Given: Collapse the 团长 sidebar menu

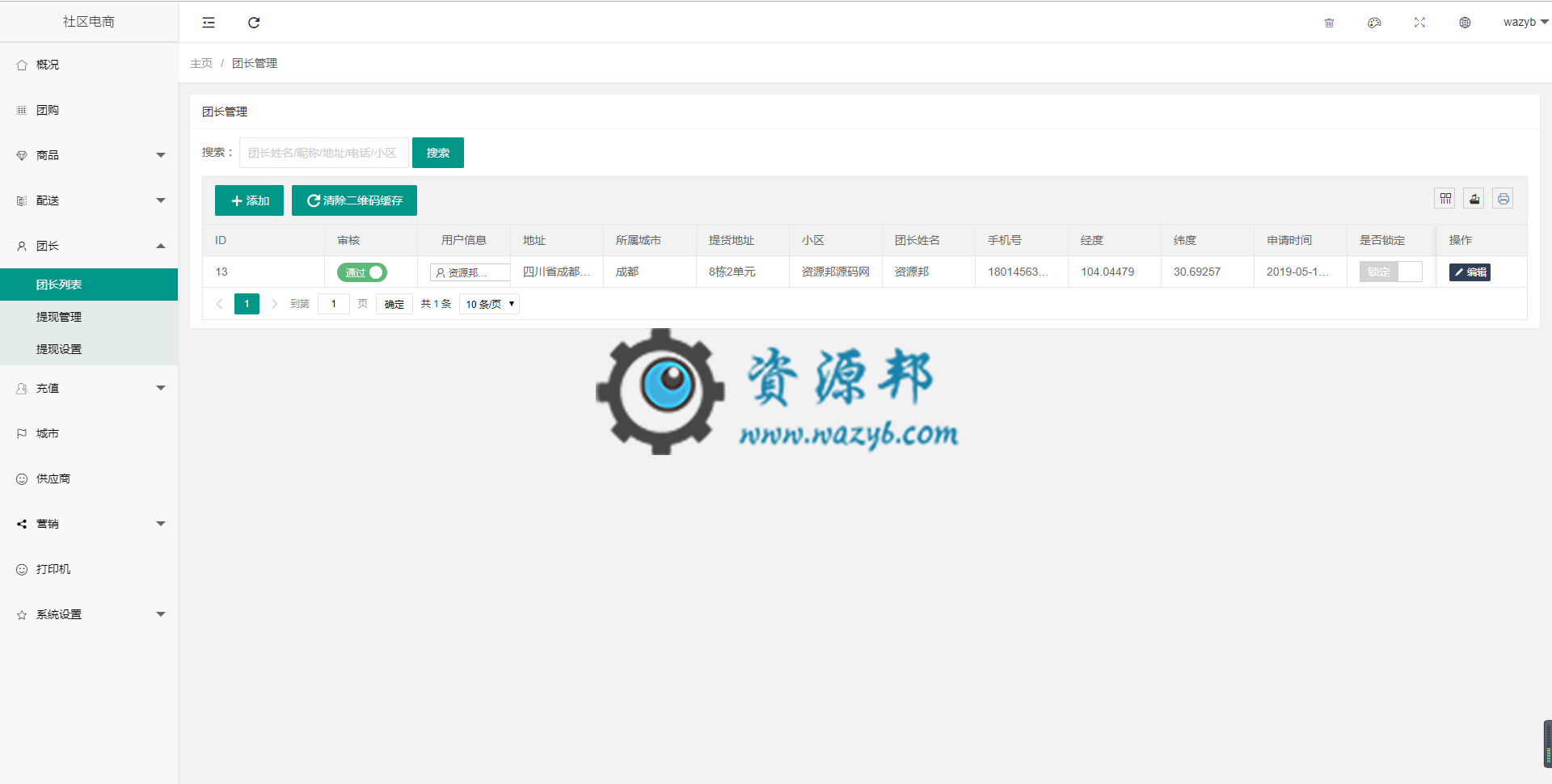Looking at the screenshot, I should tap(89, 246).
